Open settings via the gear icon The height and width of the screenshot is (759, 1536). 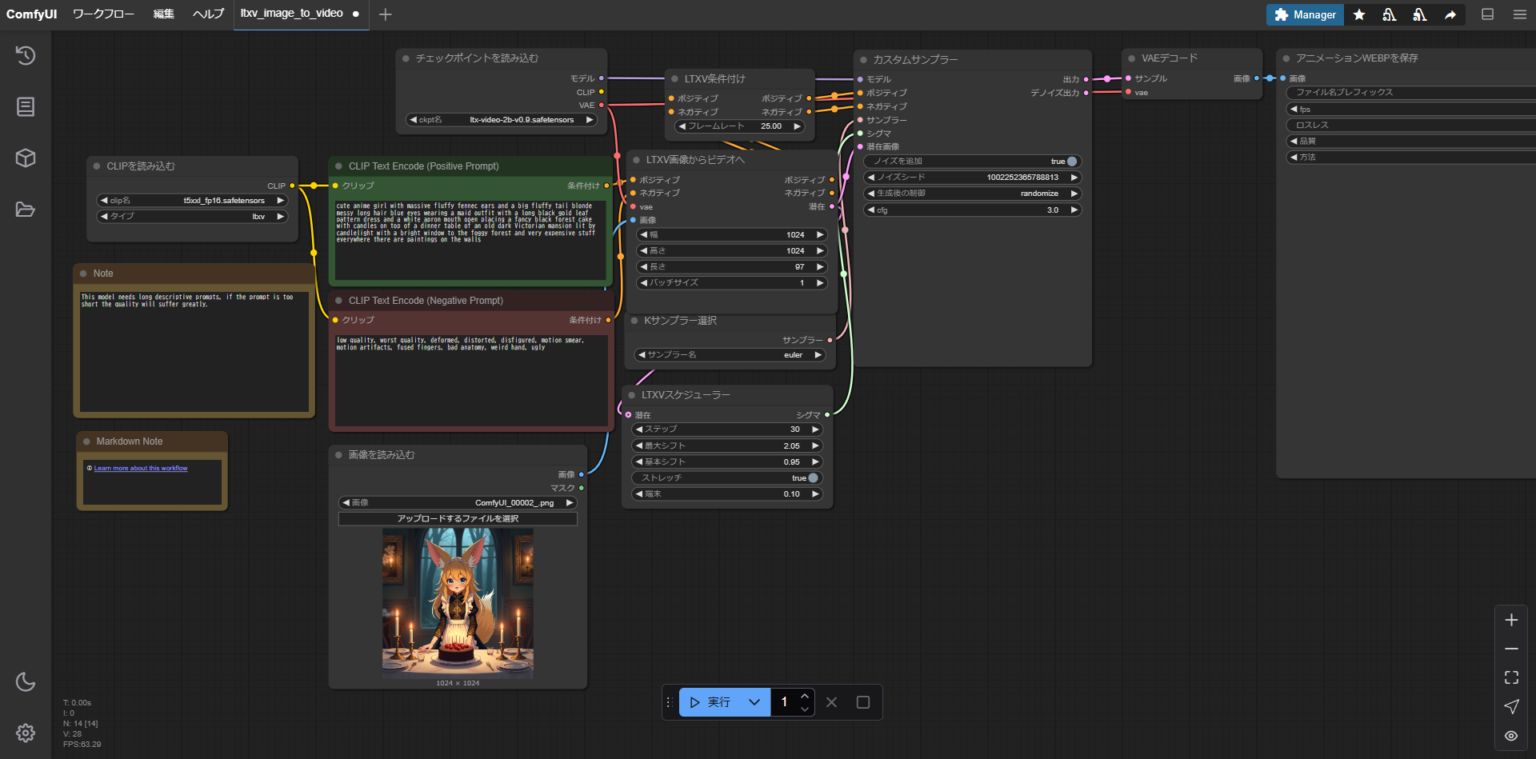(x=26, y=733)
